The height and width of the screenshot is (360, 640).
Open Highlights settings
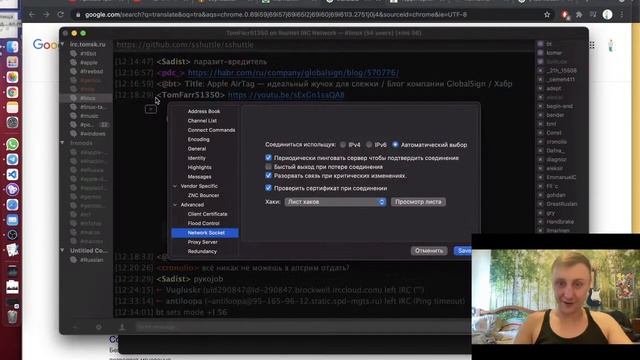coord(199,168)
